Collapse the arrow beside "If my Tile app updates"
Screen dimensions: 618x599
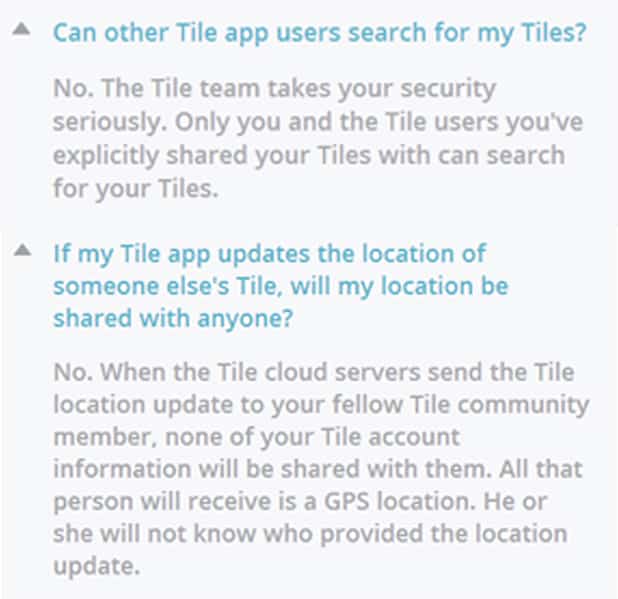coord(21,253)
